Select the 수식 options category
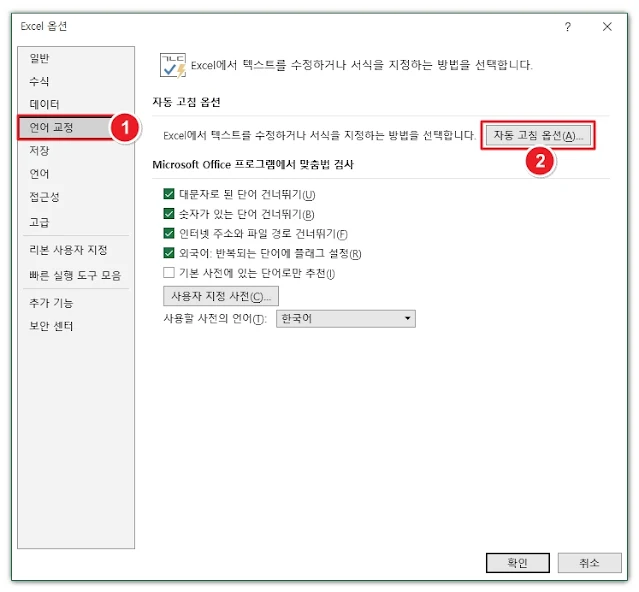The width and height of the screenshot is (639, 592). [x=39, y=81]
